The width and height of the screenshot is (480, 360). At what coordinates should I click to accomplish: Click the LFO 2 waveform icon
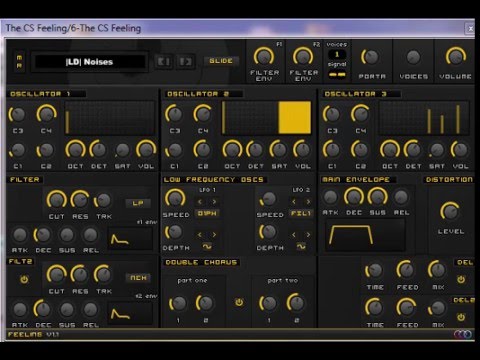(301, 247)
